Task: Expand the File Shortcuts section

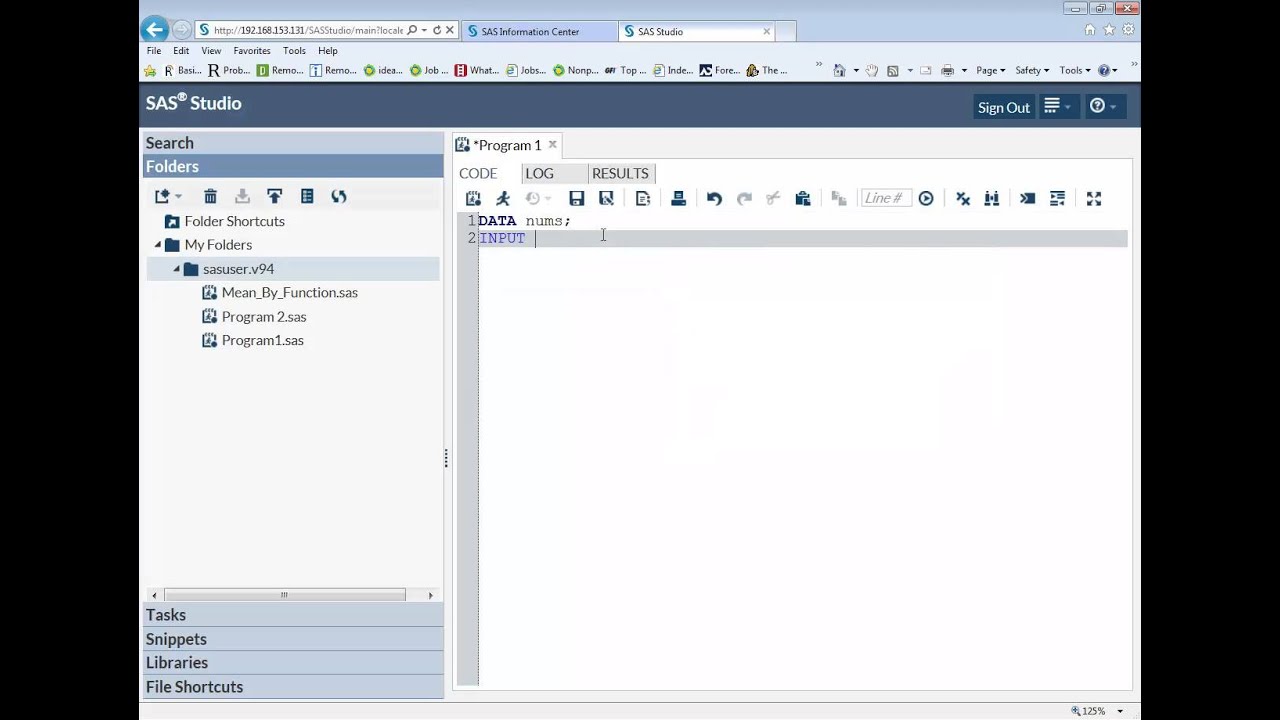Action: pos(293,687)
